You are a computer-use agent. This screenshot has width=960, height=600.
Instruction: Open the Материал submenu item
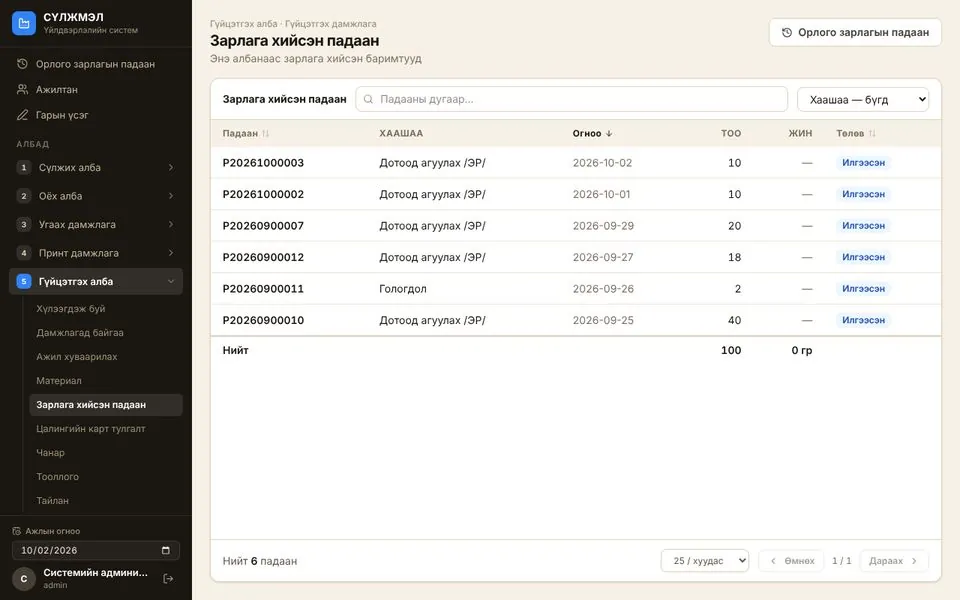pos(105,381)
